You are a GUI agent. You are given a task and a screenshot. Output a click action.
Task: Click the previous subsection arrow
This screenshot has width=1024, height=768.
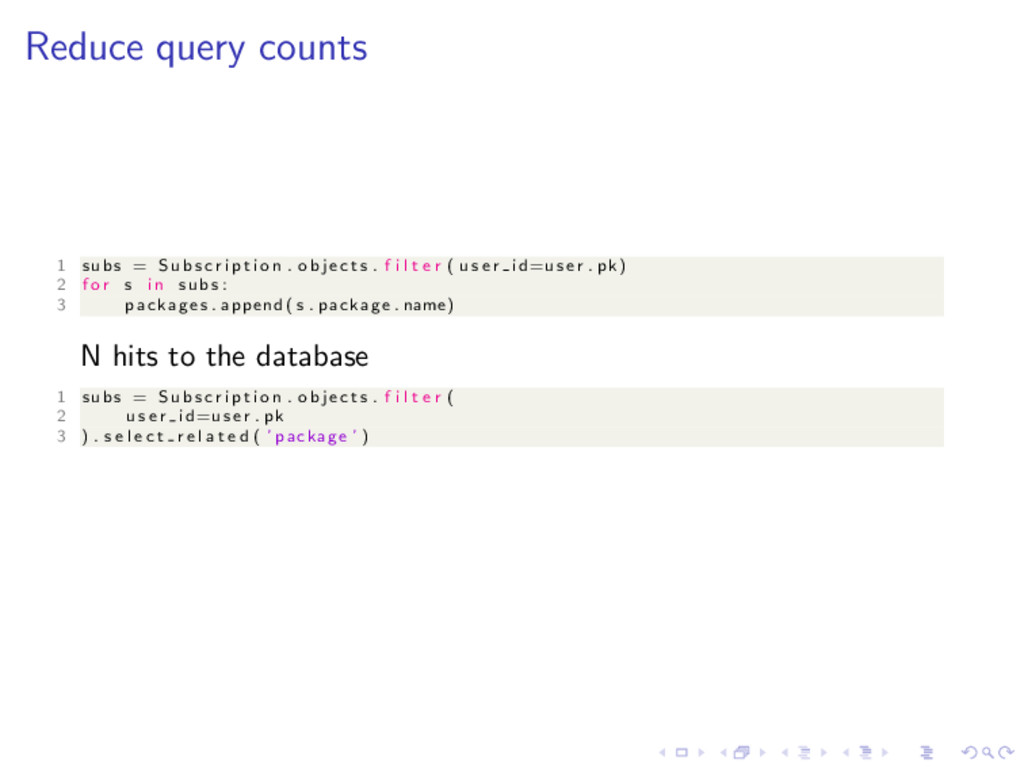(x=785, y=753)
